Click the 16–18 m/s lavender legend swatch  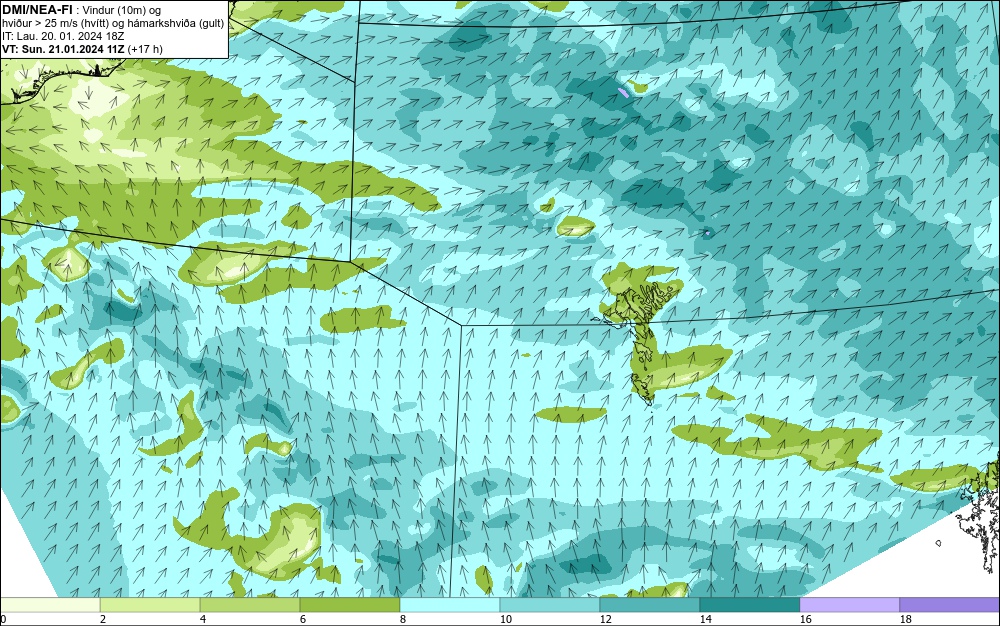point(849,605)
